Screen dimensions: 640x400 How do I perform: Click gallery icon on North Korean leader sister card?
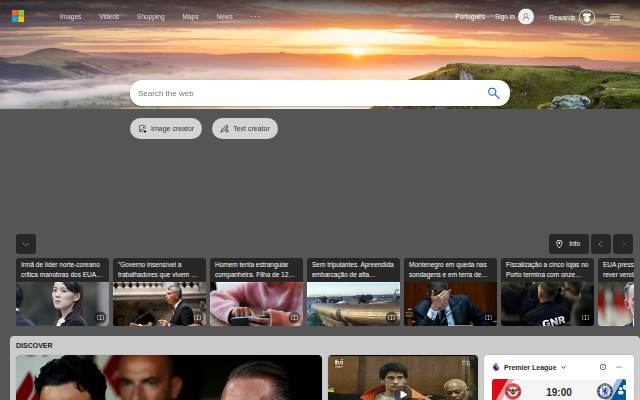100,317
